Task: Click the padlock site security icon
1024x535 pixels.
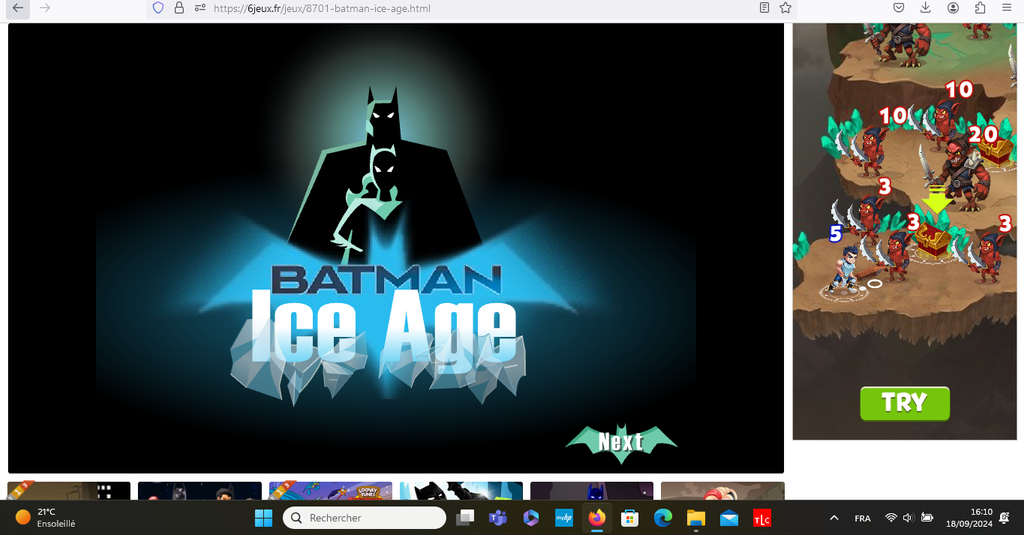Action: pos(179,8)
